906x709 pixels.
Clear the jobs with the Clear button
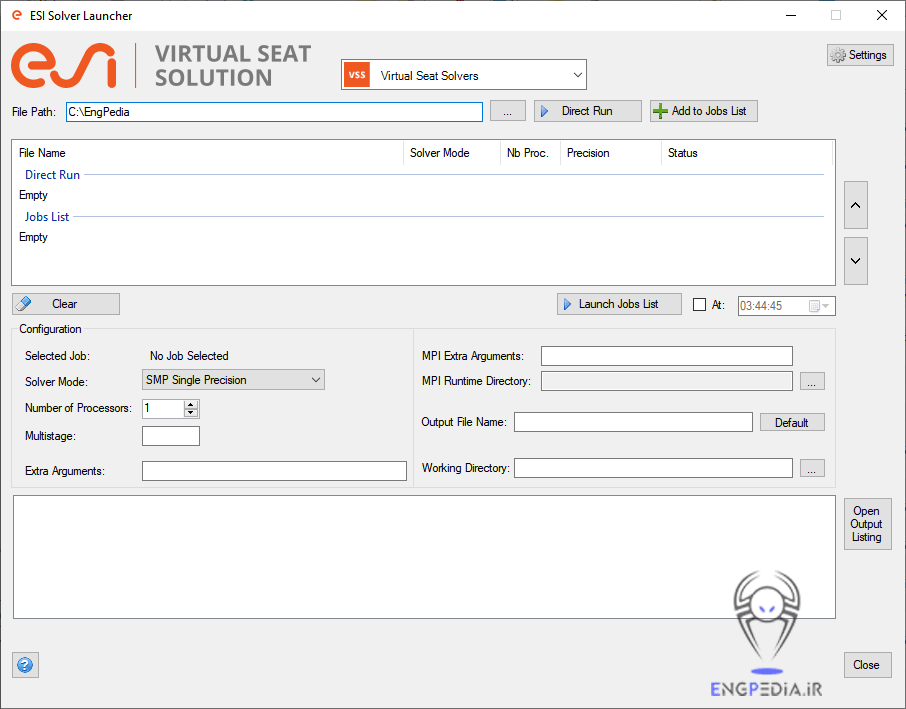(66, 304)
